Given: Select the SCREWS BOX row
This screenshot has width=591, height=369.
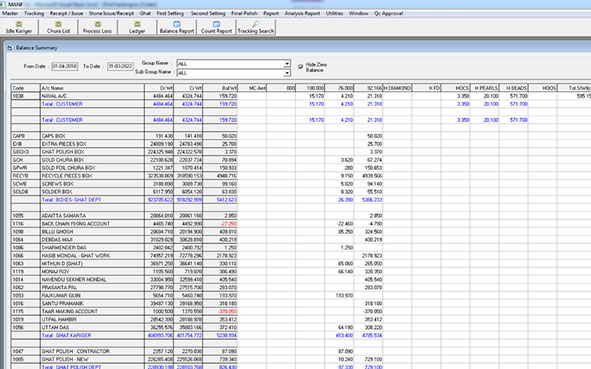Looking at the screenshot, I should click(x=58, y=184).
